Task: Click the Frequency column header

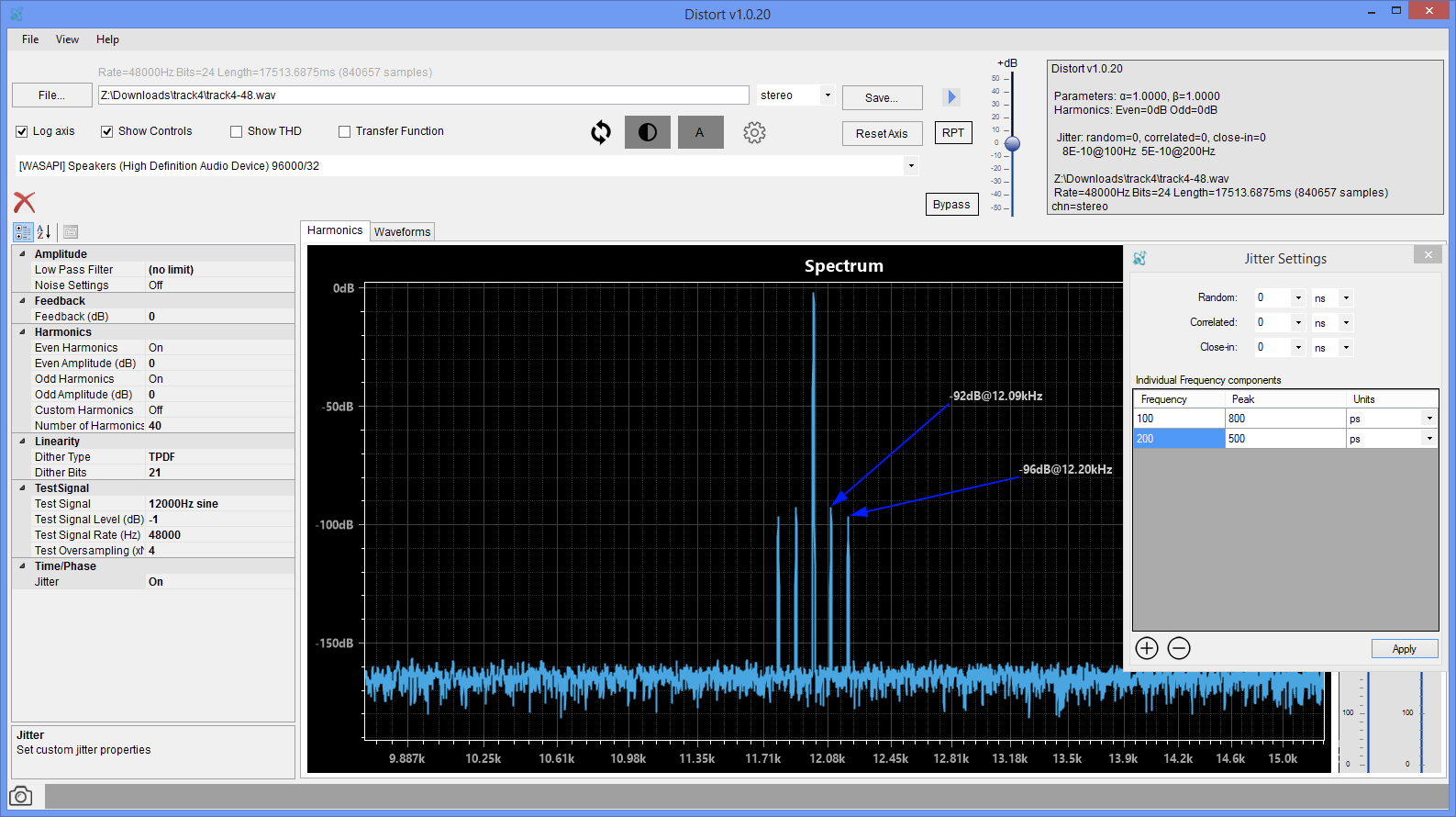Action: (x=1179, y=399)
